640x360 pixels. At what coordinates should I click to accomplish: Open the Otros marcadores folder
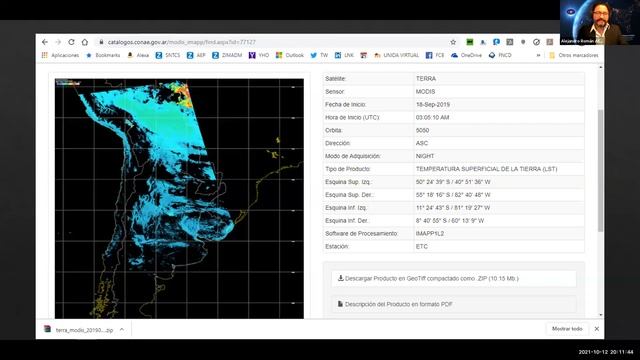tap(574, 55)
